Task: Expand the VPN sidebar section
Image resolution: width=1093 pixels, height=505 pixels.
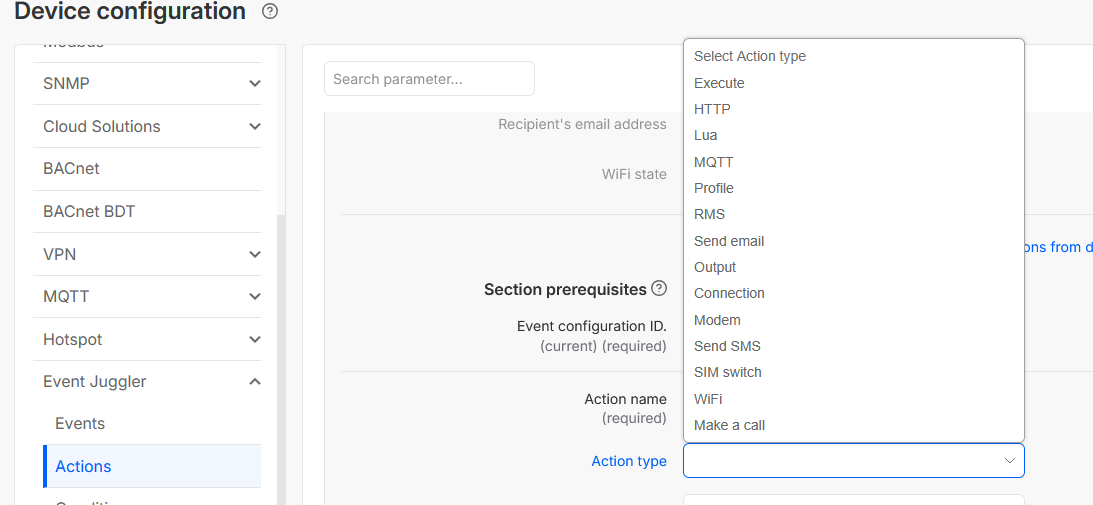Action: tap(255, 255)
